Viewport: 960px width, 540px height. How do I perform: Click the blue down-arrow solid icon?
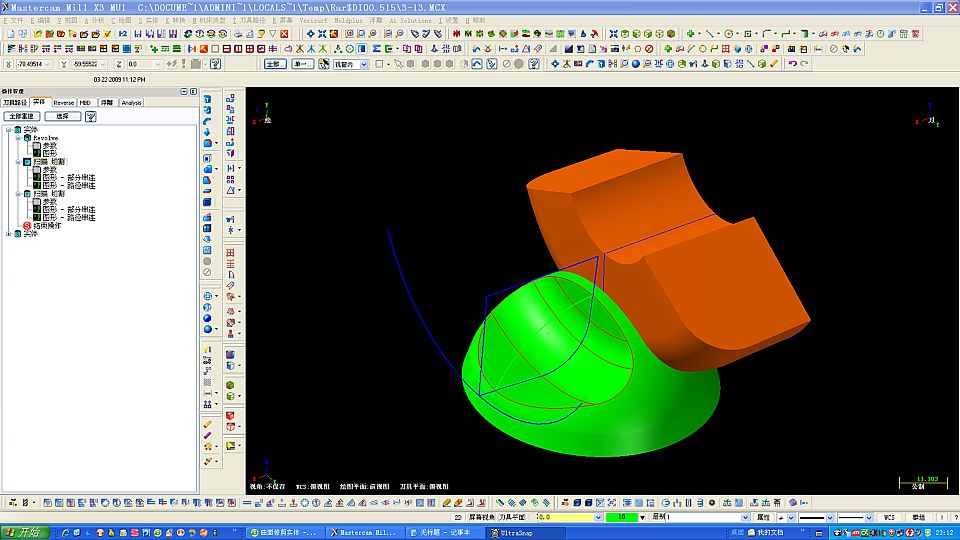(208, 132)
